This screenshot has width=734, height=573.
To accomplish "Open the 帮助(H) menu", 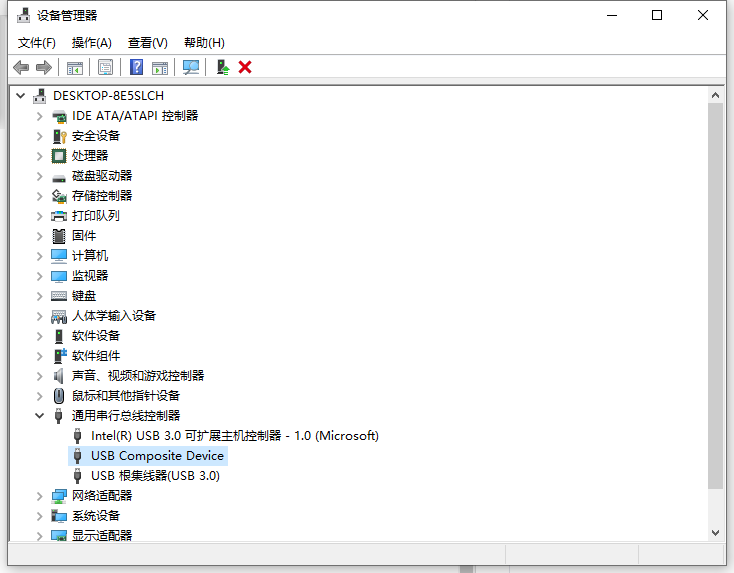I will click(204, 43).
